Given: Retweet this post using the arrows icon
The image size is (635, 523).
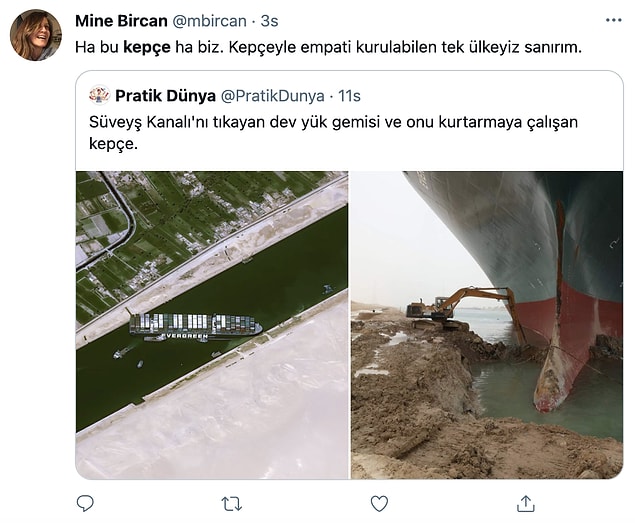Looking at the screenshot, I should point(232,504).
